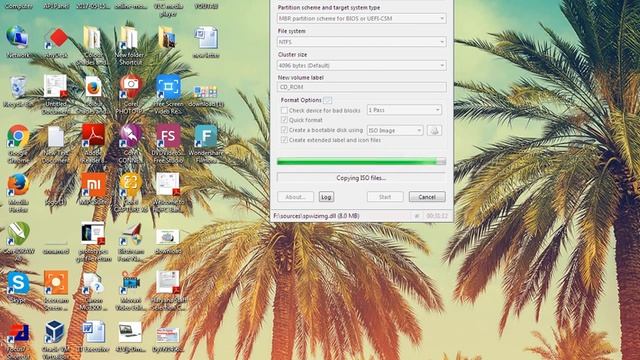The image size is (640, 360).
Task: Open the Recycle Bin icon
Action: point(18,87)
